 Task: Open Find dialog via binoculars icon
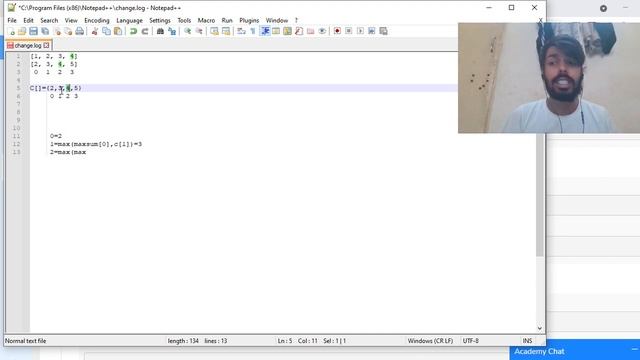click(160, 31)
